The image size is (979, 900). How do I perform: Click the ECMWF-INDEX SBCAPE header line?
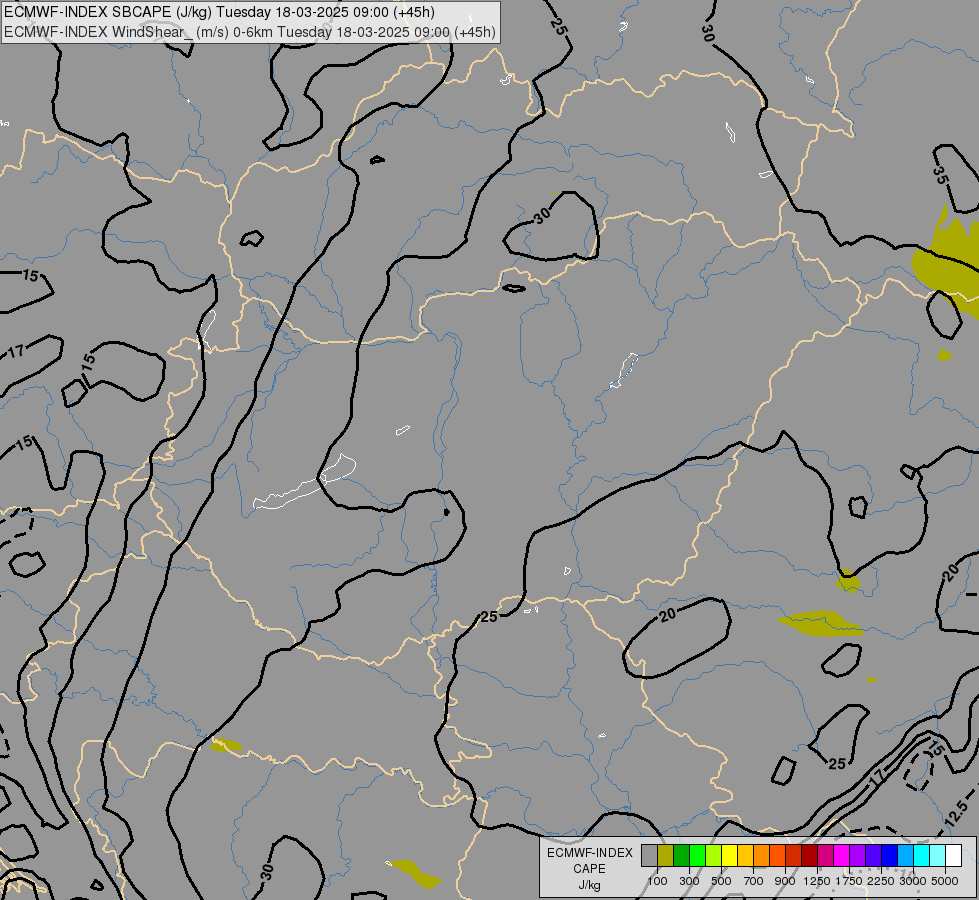point(219,12)
